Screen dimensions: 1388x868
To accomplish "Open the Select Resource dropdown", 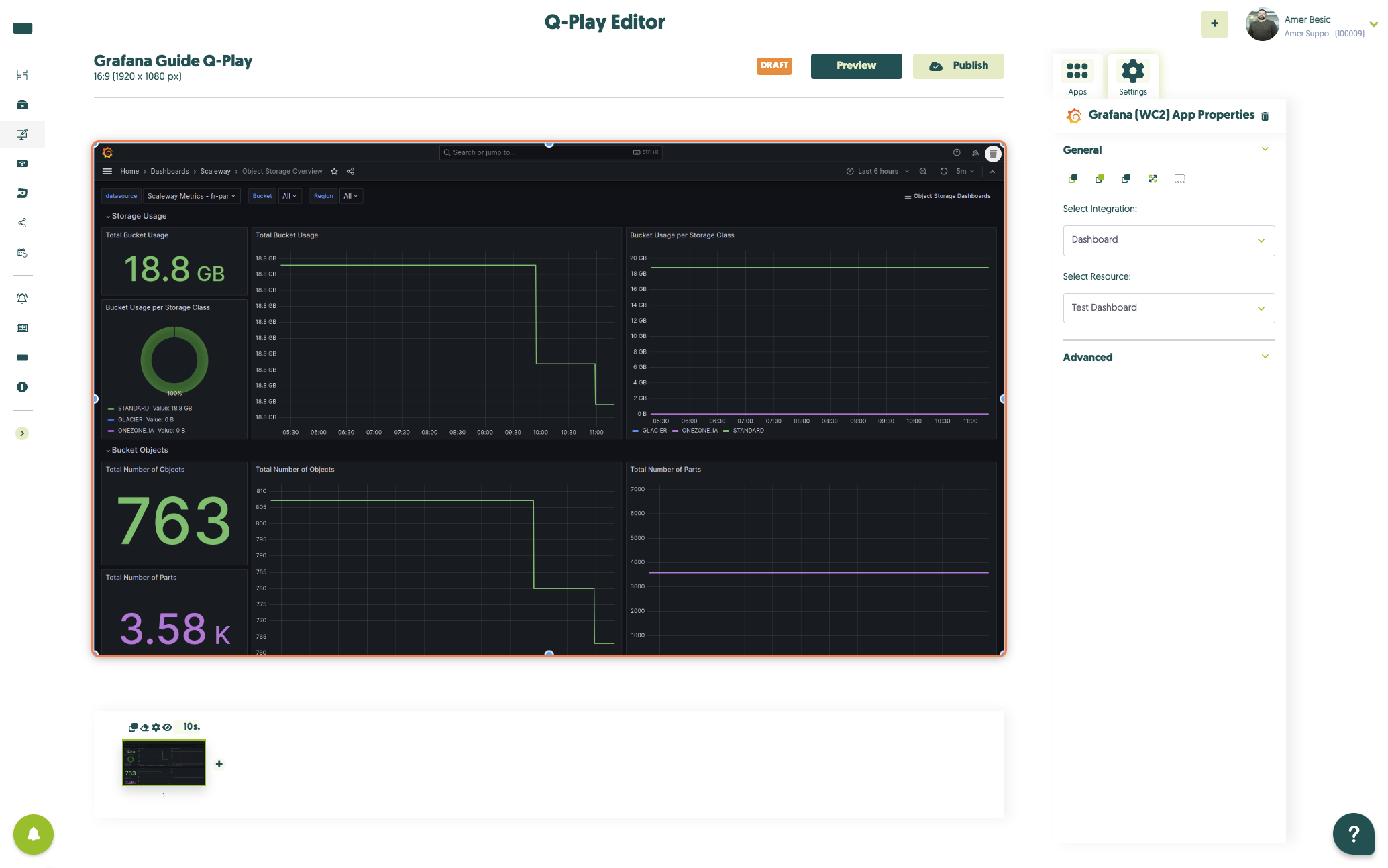I will (1169, 308).
